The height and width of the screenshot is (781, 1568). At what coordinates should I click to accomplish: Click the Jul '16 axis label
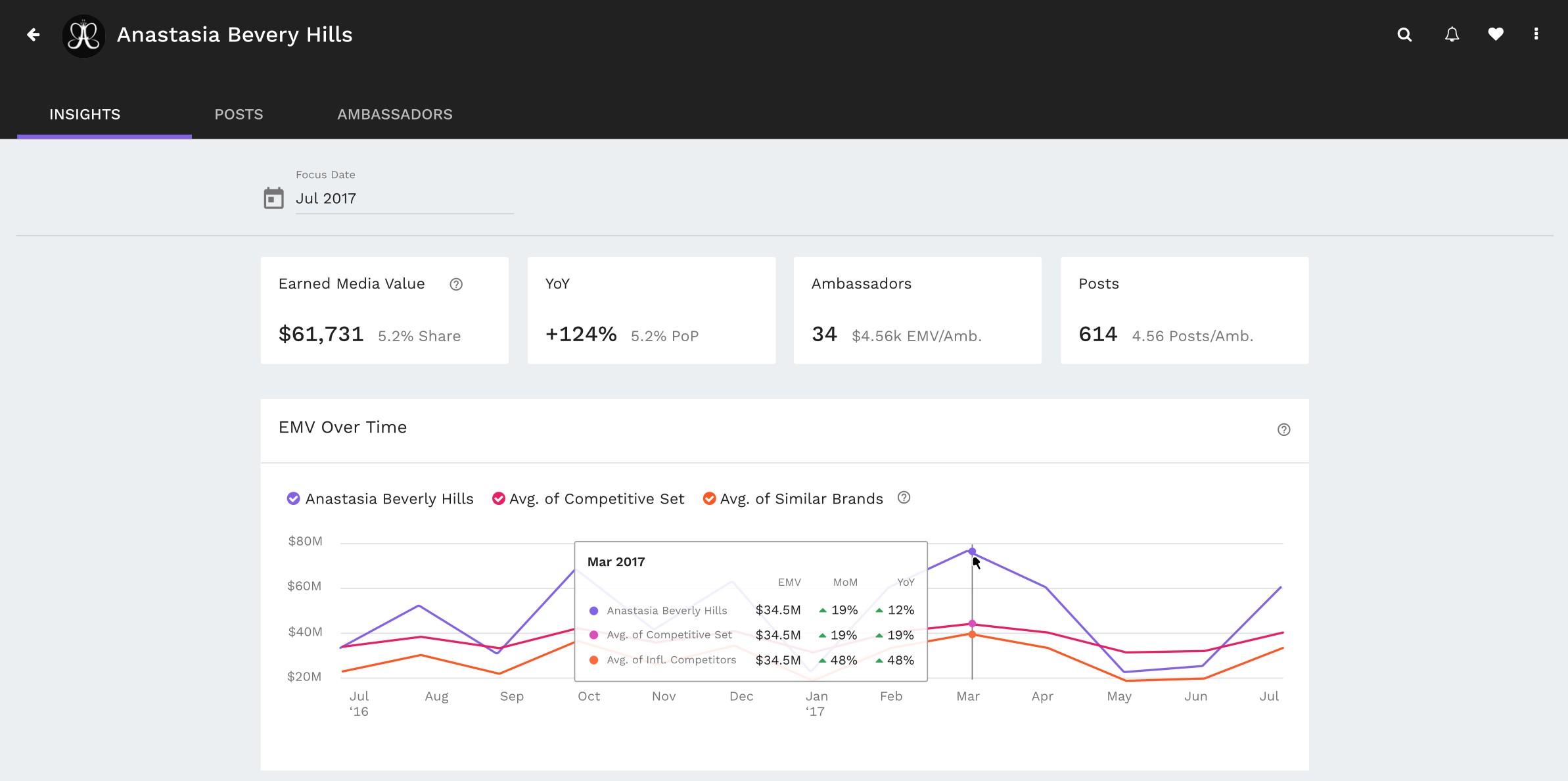click(359, 703)
